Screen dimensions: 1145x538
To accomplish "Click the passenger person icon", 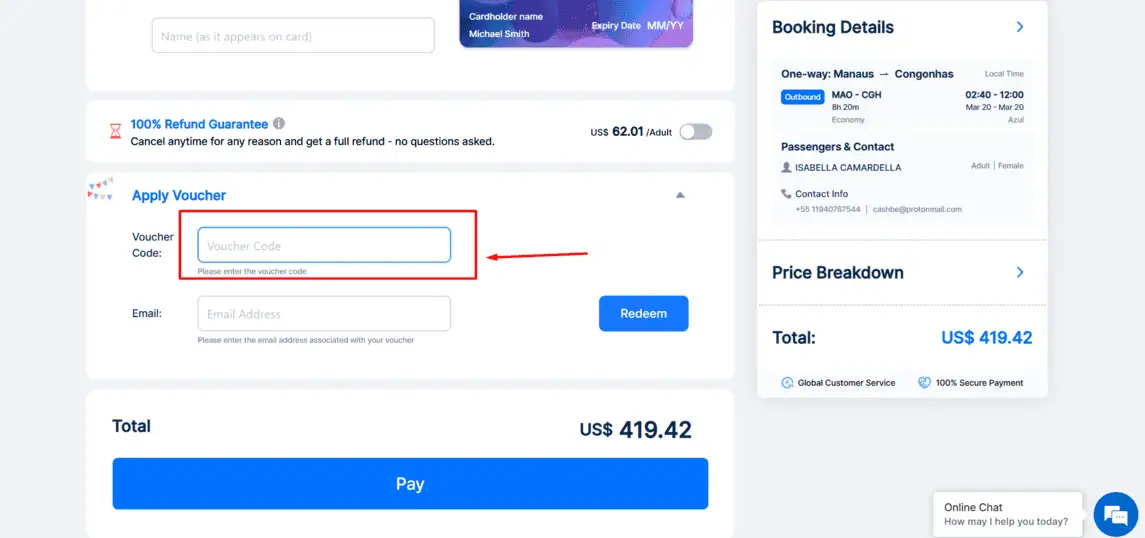I will (x=786, y=167).
